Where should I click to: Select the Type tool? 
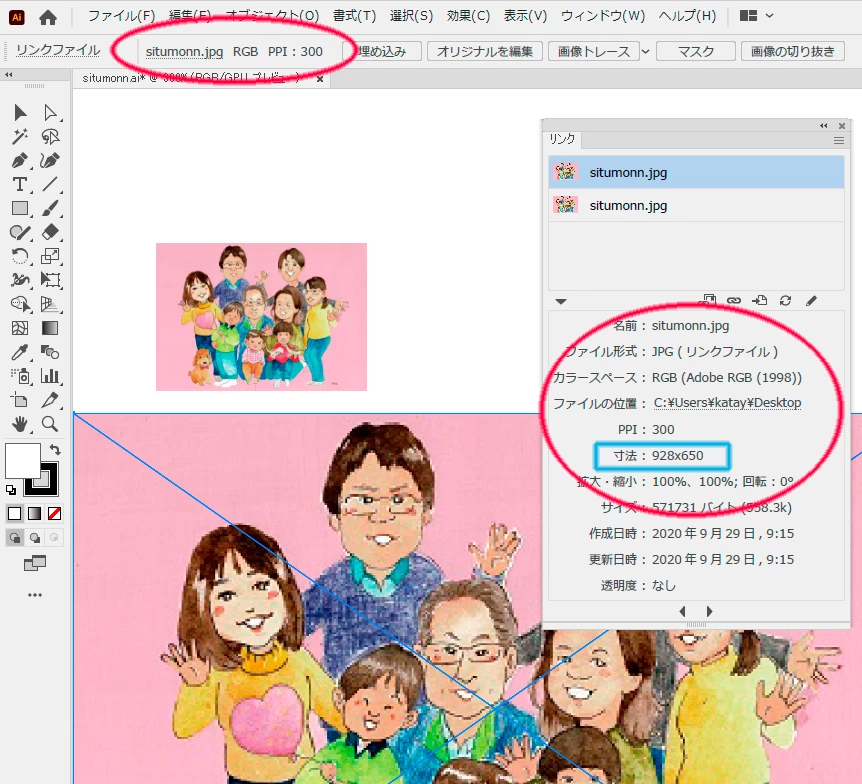pos(20,184)
